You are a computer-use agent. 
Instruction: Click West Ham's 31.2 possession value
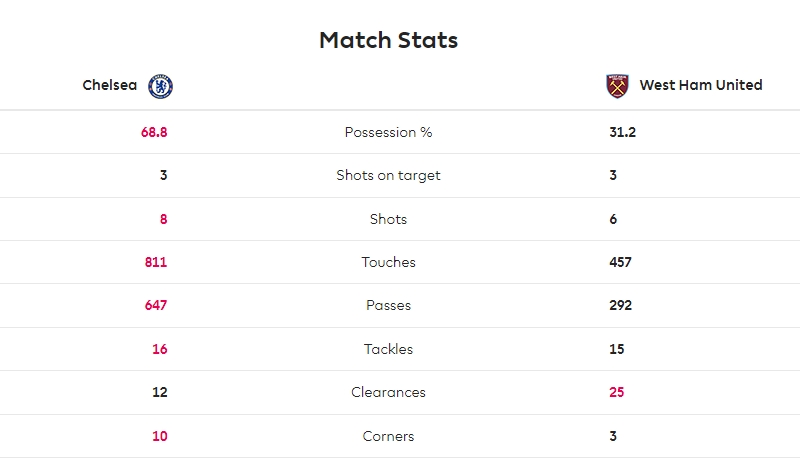pyautogui.click(x=622, y=132)
